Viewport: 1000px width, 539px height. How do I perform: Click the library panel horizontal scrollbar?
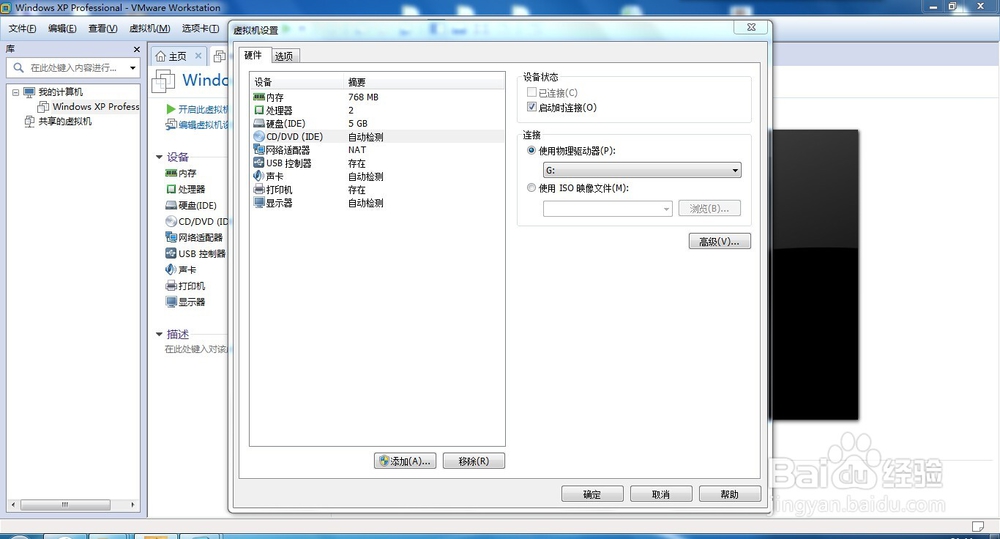pyautogui.click(x=73, y=505)
